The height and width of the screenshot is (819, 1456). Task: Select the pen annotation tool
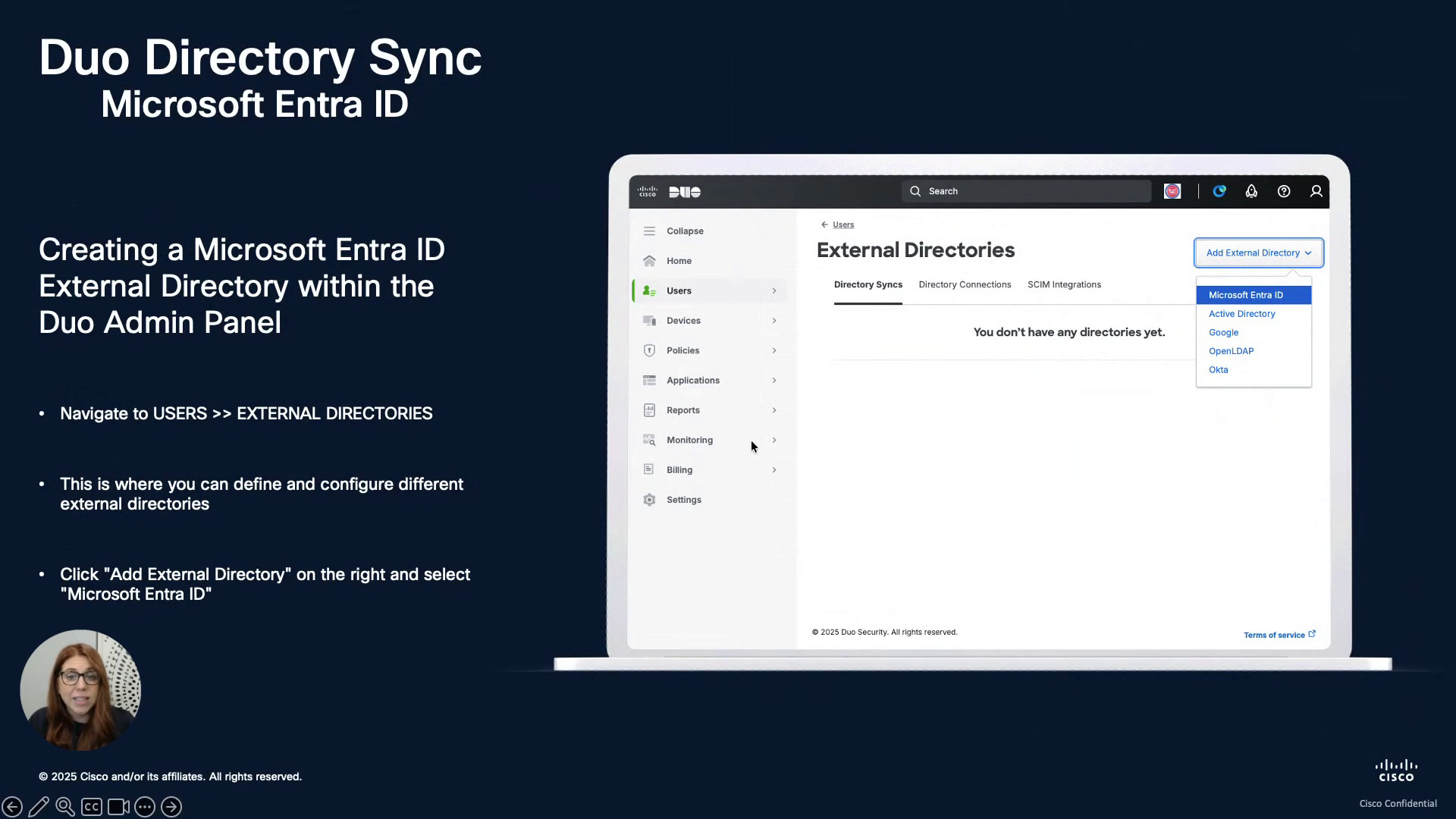(x=39, y=807)
